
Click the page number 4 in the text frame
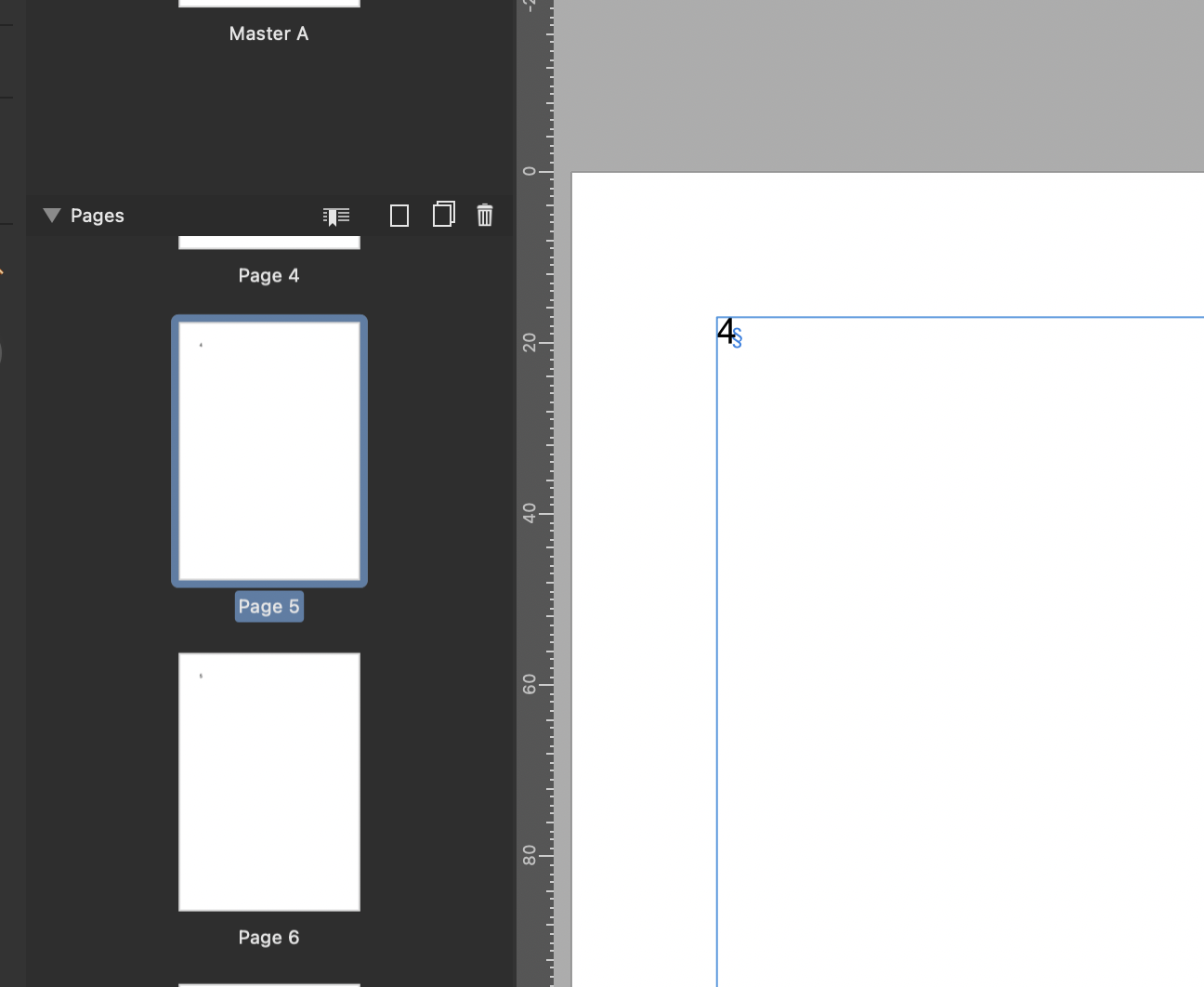coord(725,332)
